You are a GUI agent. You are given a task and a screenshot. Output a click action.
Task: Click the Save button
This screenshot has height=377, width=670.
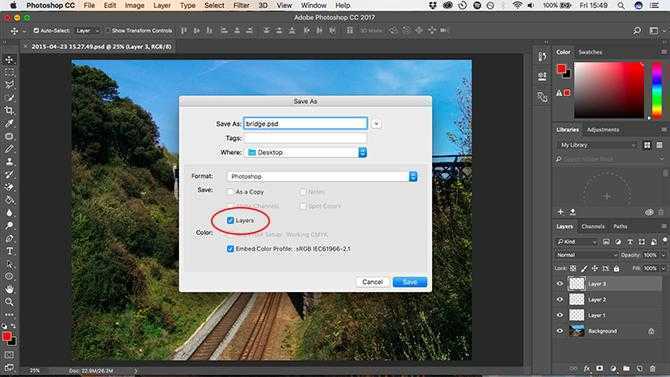409,282
